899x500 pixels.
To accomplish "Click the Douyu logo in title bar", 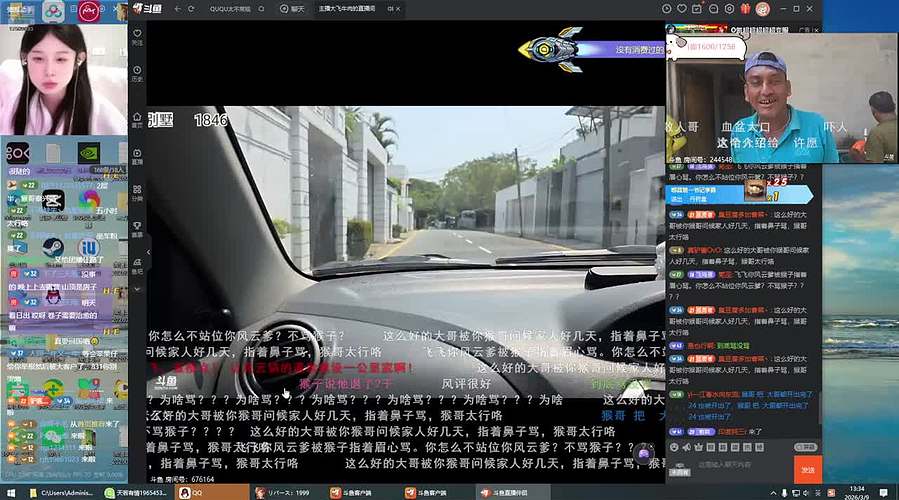I will pos(145,8).
